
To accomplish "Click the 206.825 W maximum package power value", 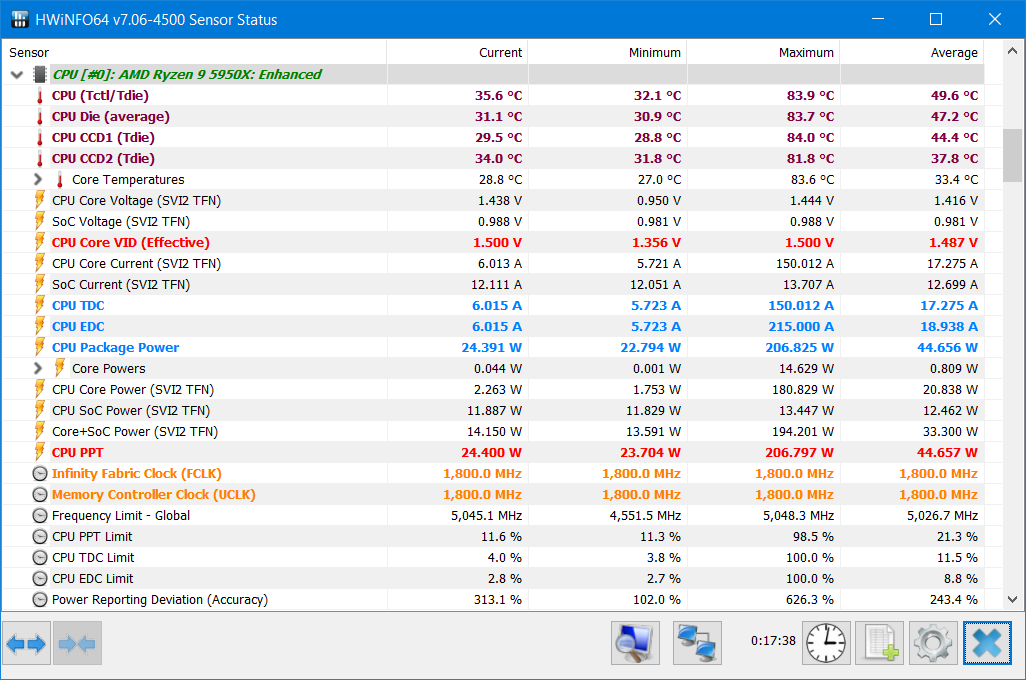I will pyautogui.click(x=800, y=348).
